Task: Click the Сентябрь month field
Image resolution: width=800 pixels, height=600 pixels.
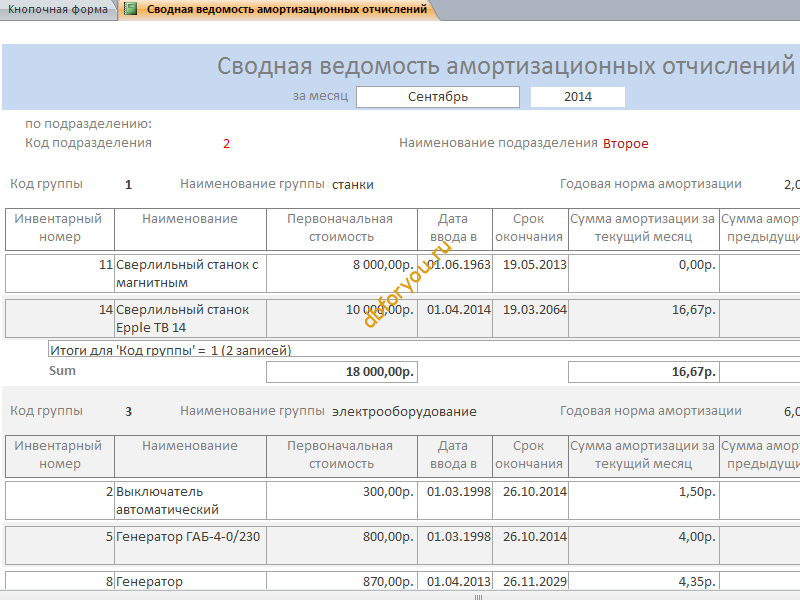Action: click(x=437, y=97)
